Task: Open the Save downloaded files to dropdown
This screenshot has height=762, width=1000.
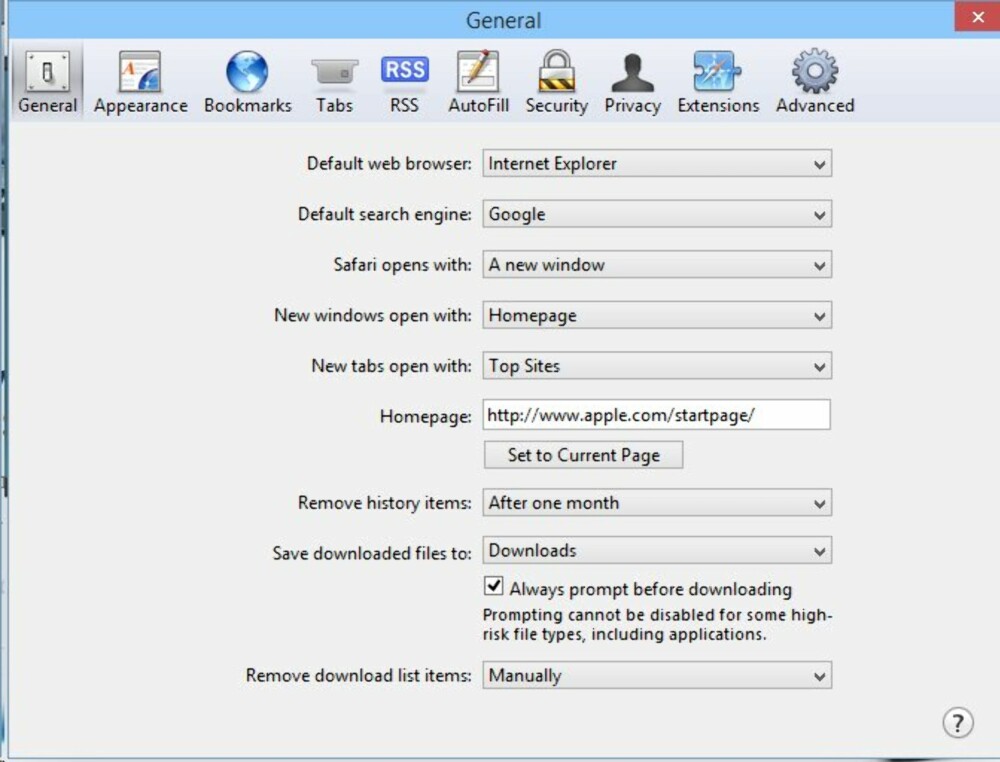Action: coord(657,551)
